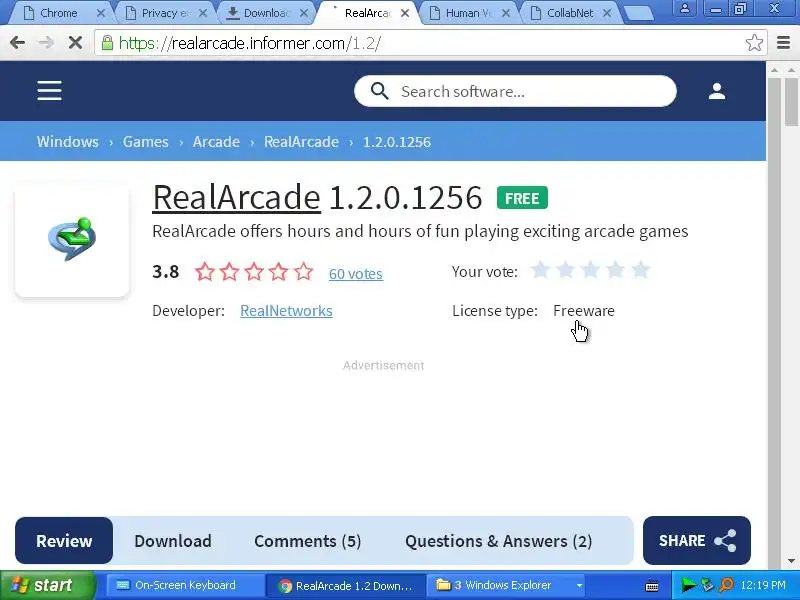Viewport: 800px width, 600px height.
Task: Click the Freeware license text
Action: [584, 311]
